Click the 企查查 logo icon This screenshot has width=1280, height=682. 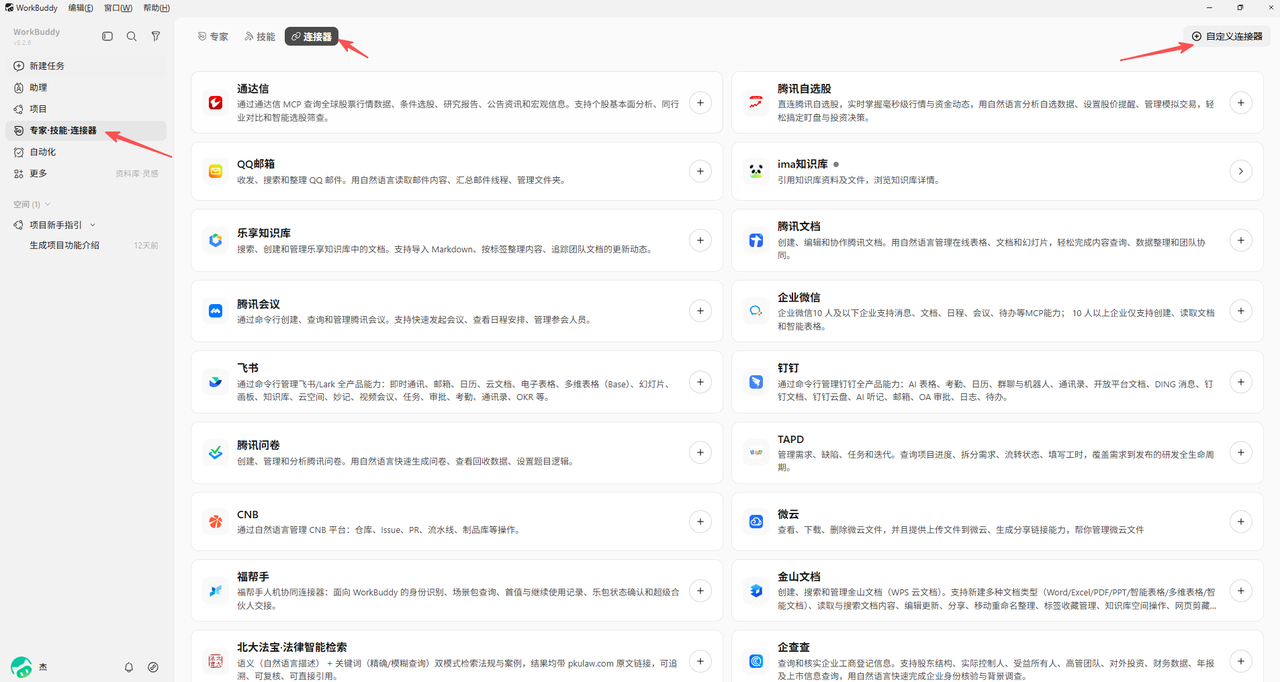pyautogui.click(x=756, y=661)
